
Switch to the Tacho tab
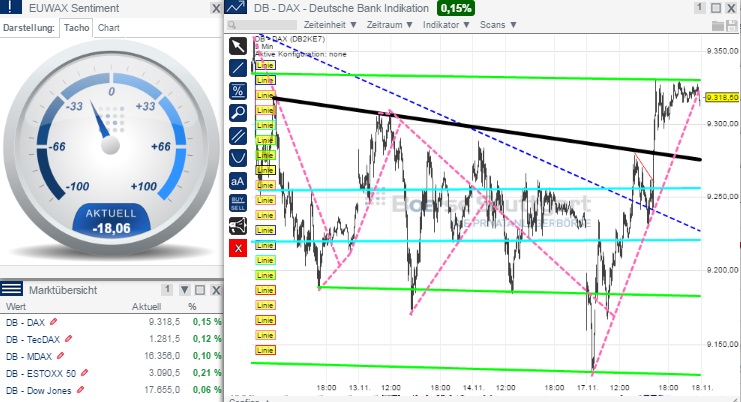pos(77,27)
